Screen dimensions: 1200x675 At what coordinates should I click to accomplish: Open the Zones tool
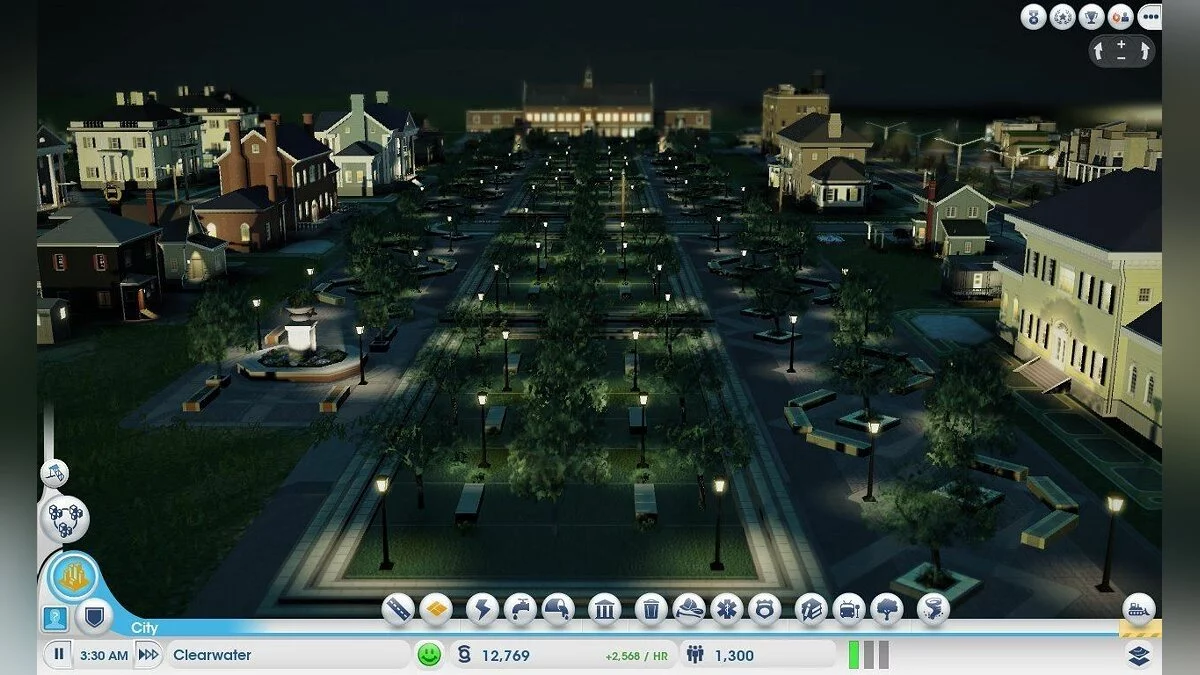pos(436,609)
